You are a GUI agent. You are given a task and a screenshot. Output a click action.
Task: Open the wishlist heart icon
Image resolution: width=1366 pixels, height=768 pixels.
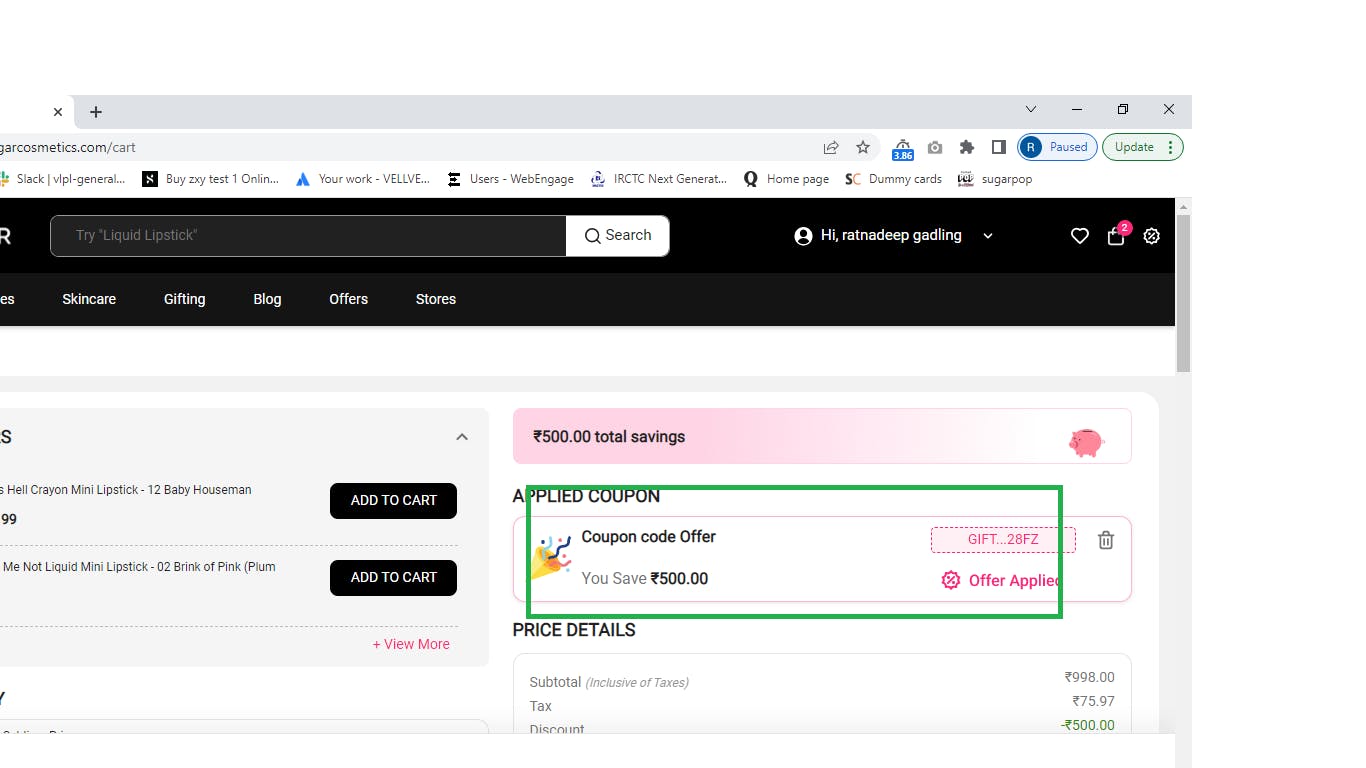tap(1079, 236)
